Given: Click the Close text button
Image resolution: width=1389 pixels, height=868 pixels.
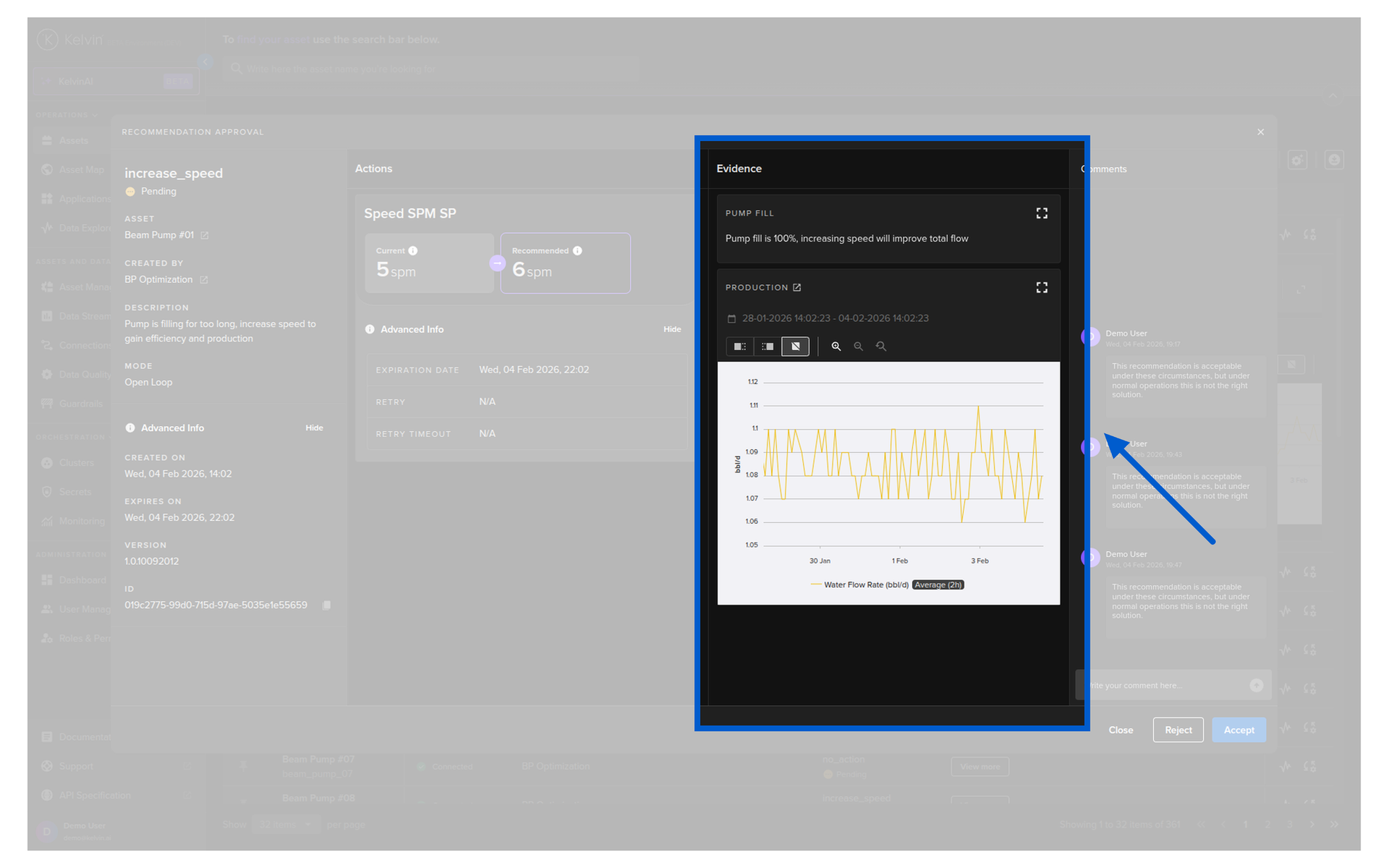Looking at the screenshot, I should [1120, 730].
